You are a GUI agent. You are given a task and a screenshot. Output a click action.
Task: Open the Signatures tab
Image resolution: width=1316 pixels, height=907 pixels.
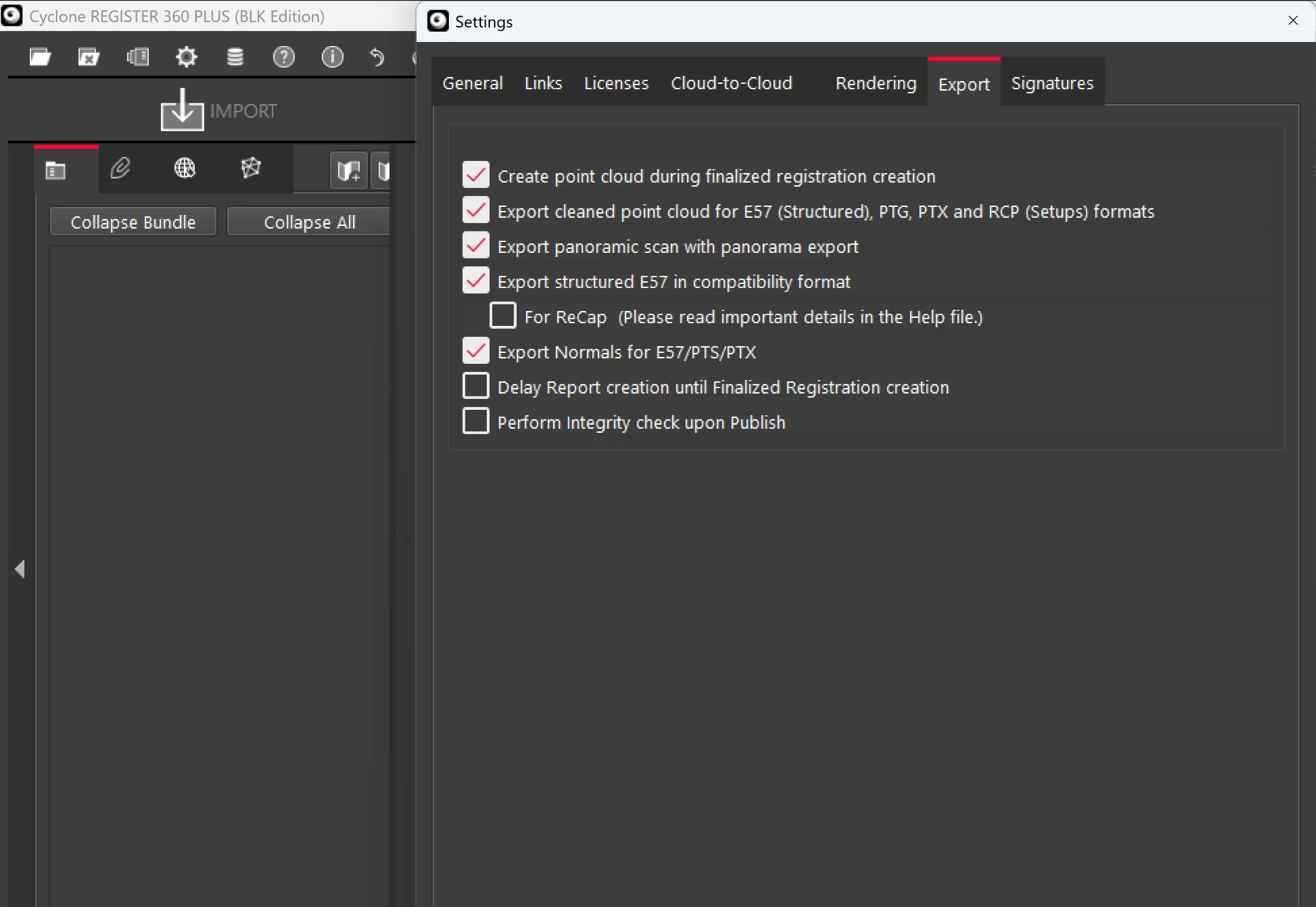[1052, 83]
